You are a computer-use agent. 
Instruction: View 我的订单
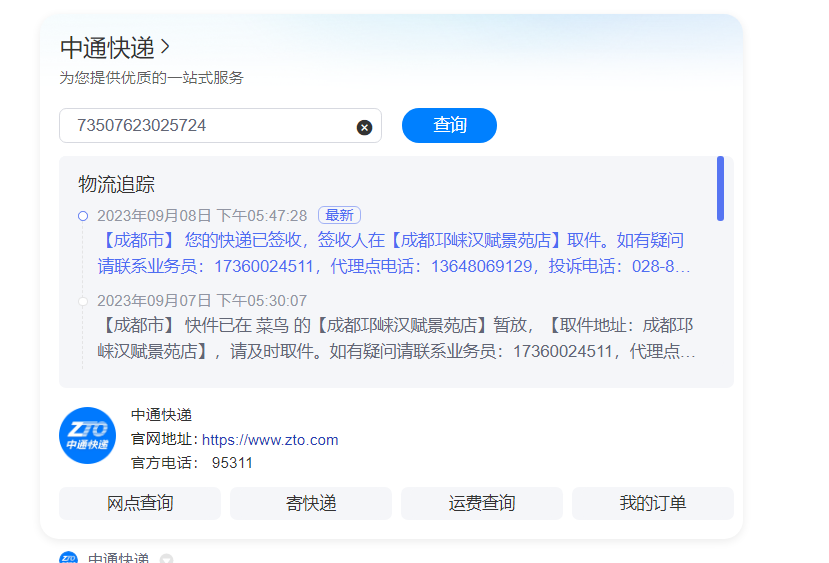[x=653, y=503]
